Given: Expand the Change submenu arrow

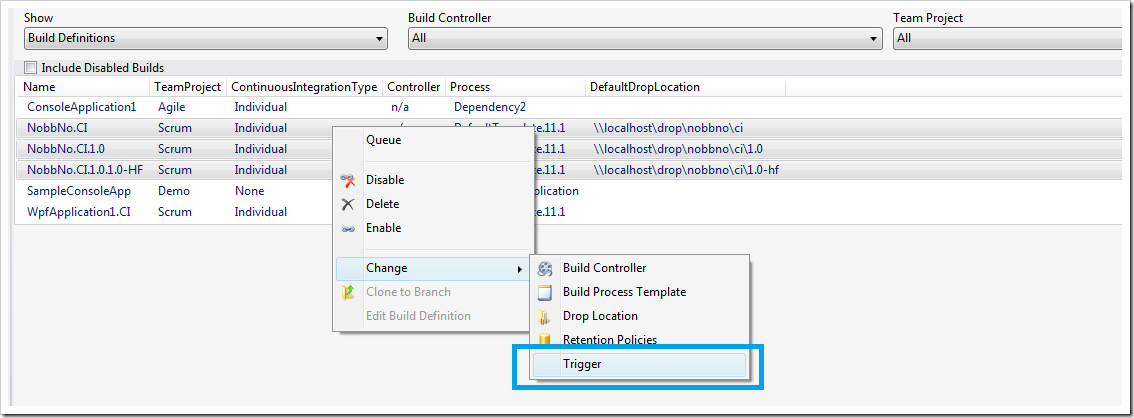Looking at the screenshot, I should pyautogui.click(x=519, y=269).
